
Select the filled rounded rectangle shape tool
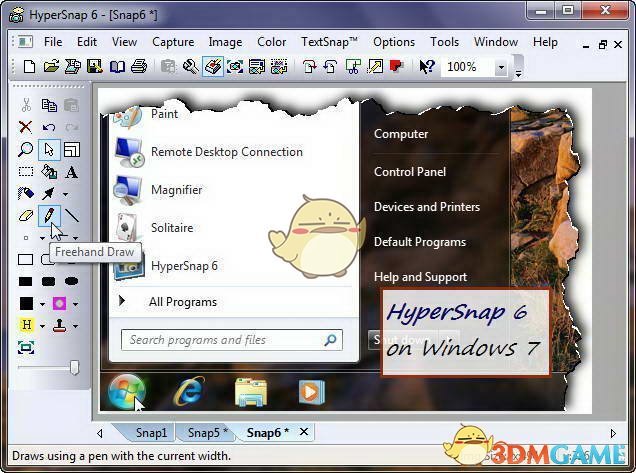coord(49,281)
